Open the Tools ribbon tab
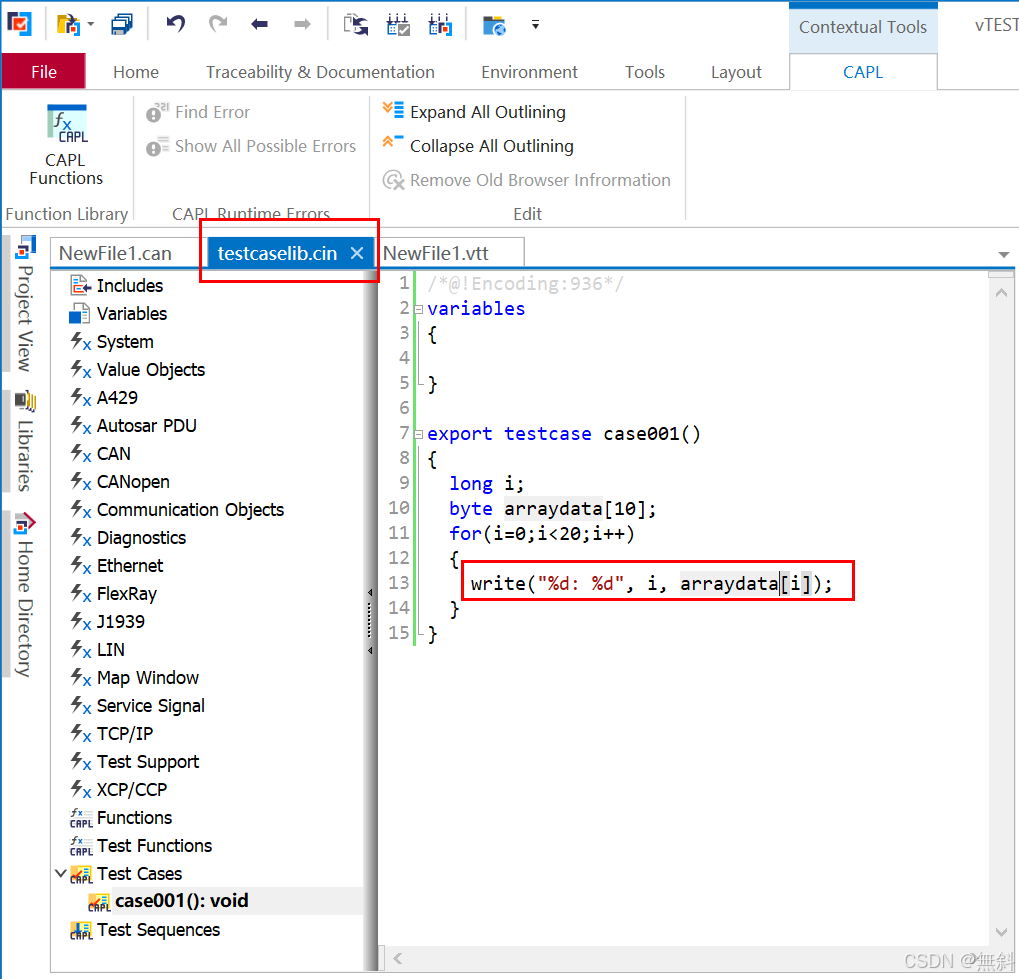1019x979 pixels. point(645,72)
